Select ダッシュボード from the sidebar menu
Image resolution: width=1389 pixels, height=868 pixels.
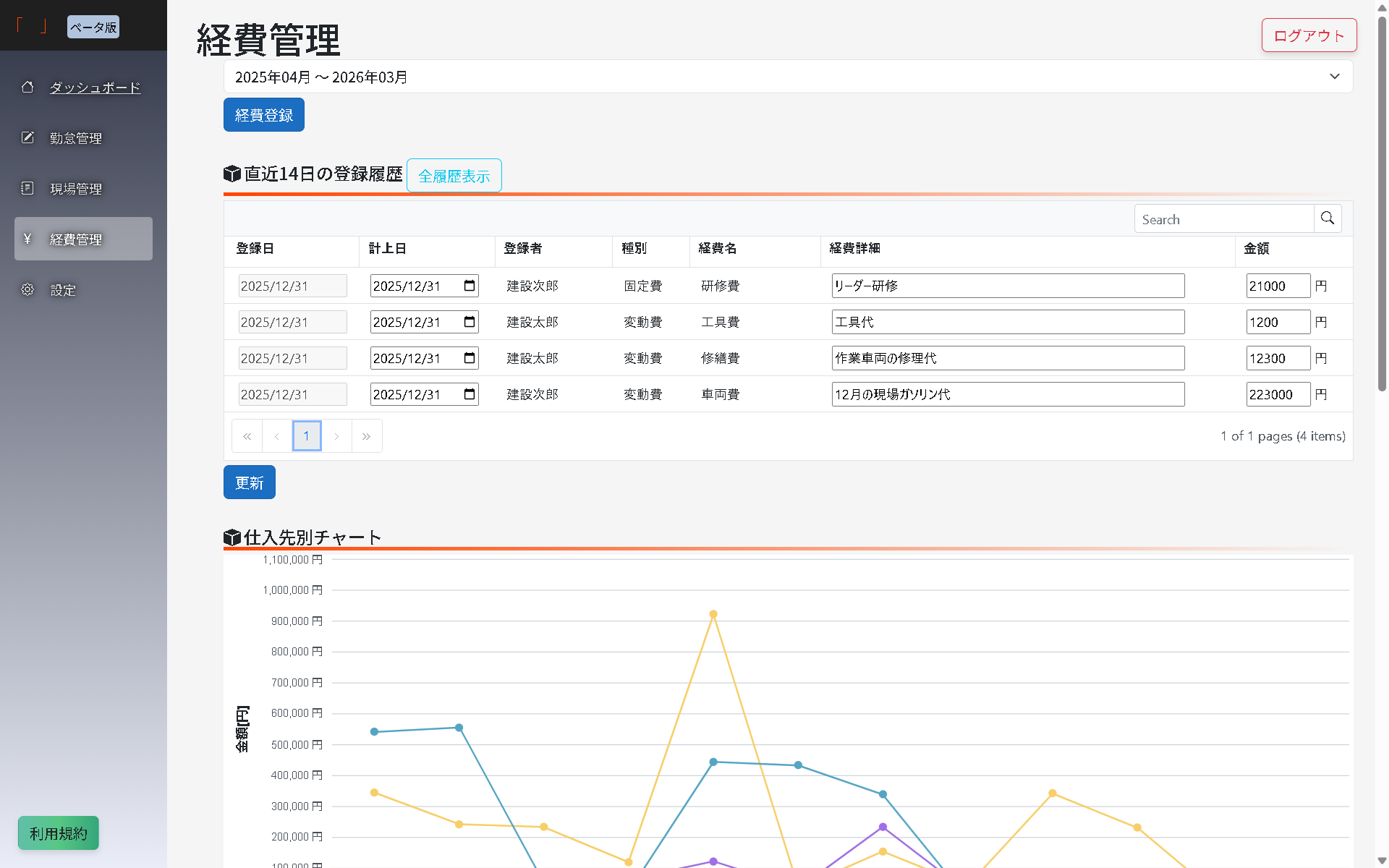click(x=95, y=87)
